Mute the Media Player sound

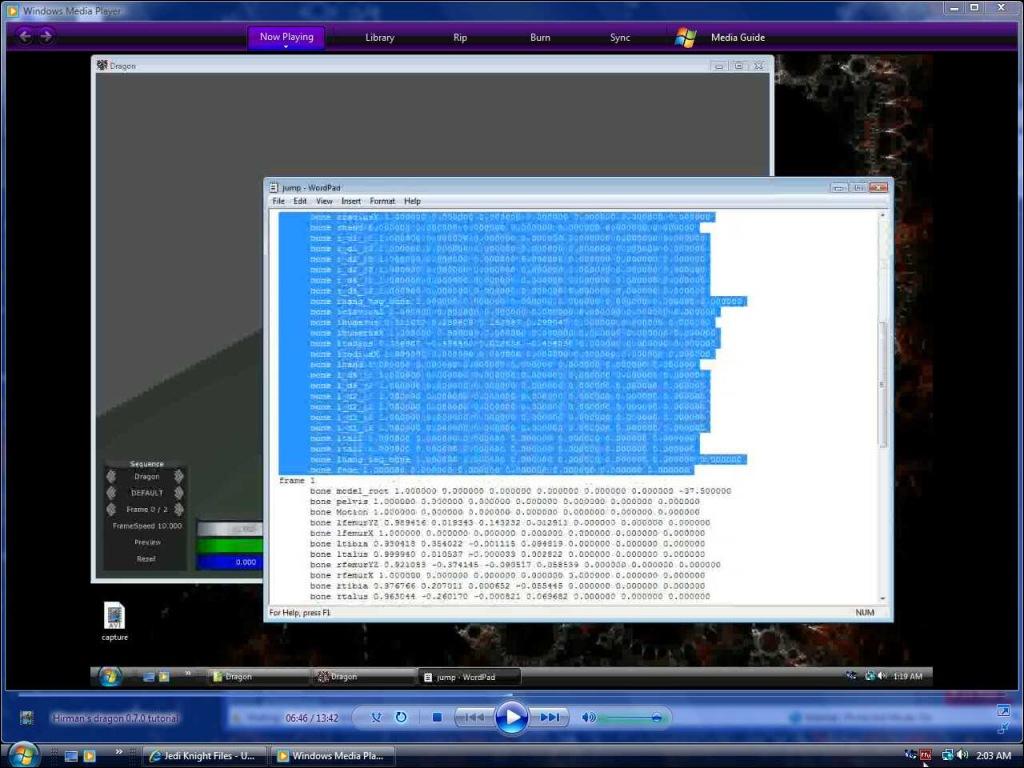589,717
